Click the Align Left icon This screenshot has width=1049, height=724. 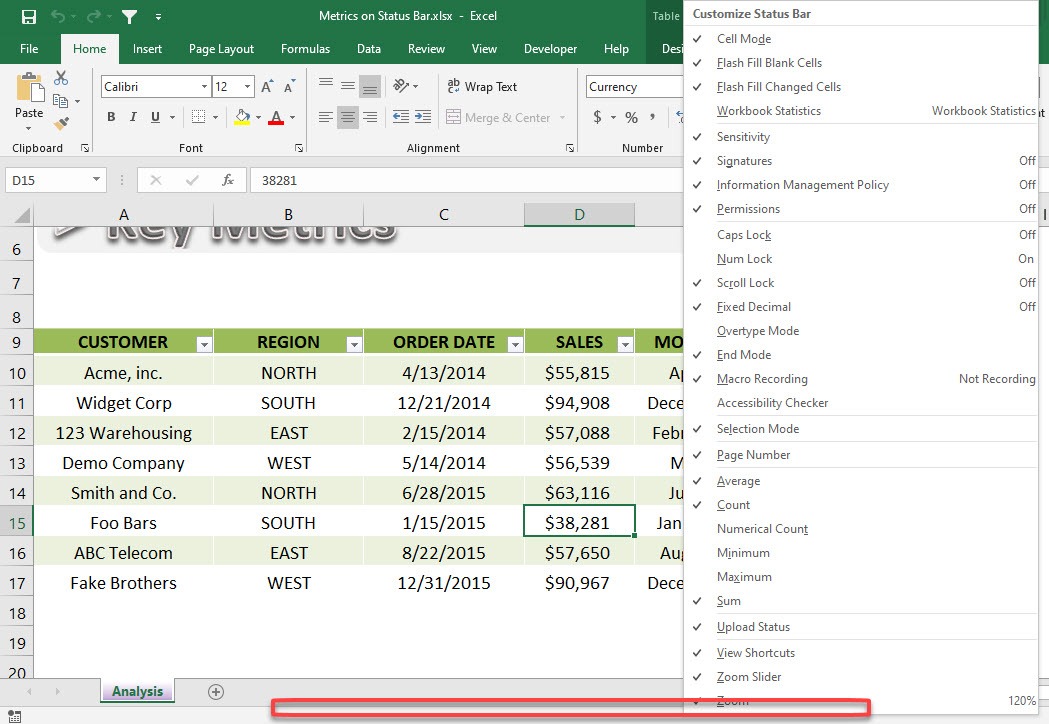click(326, 117)
